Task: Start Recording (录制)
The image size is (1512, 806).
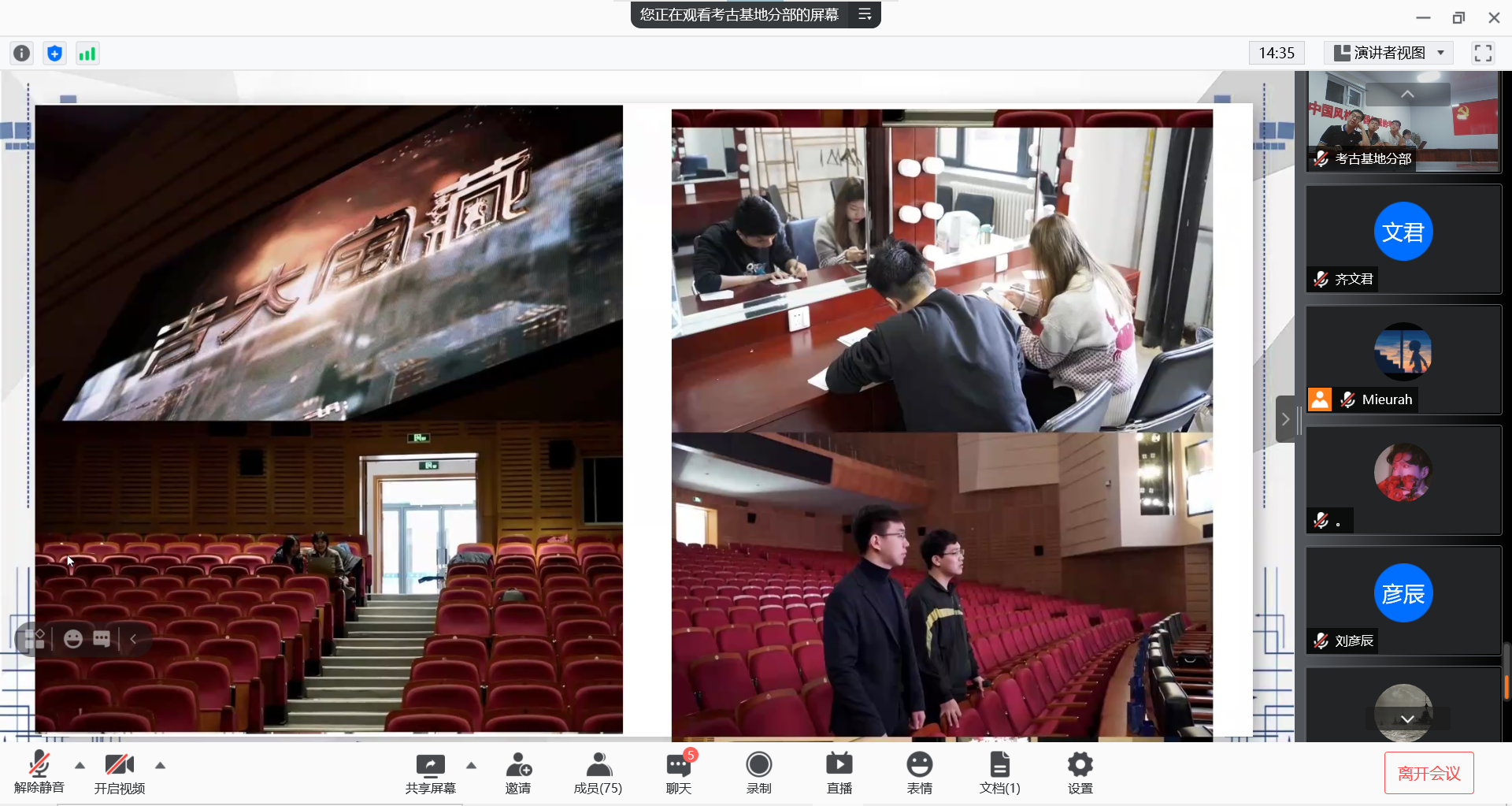Action: pyautogui.click(x=758, y=772)
